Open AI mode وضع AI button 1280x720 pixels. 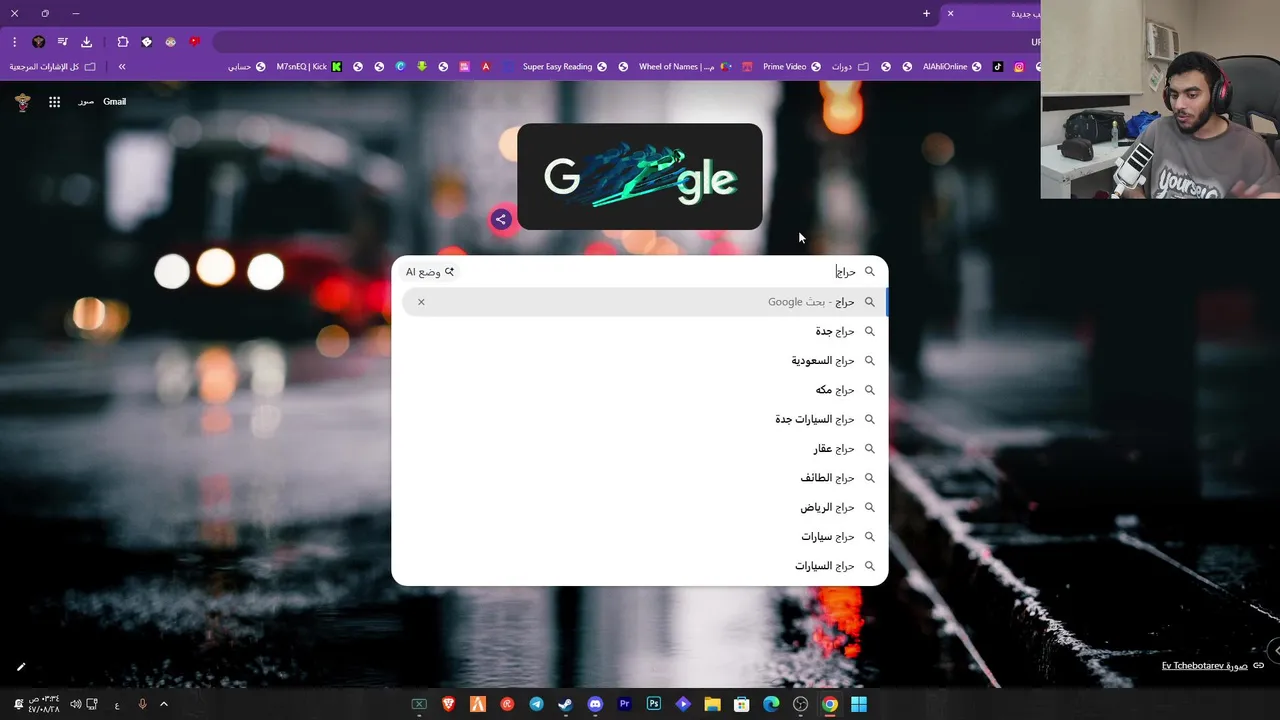pos(430,272)
